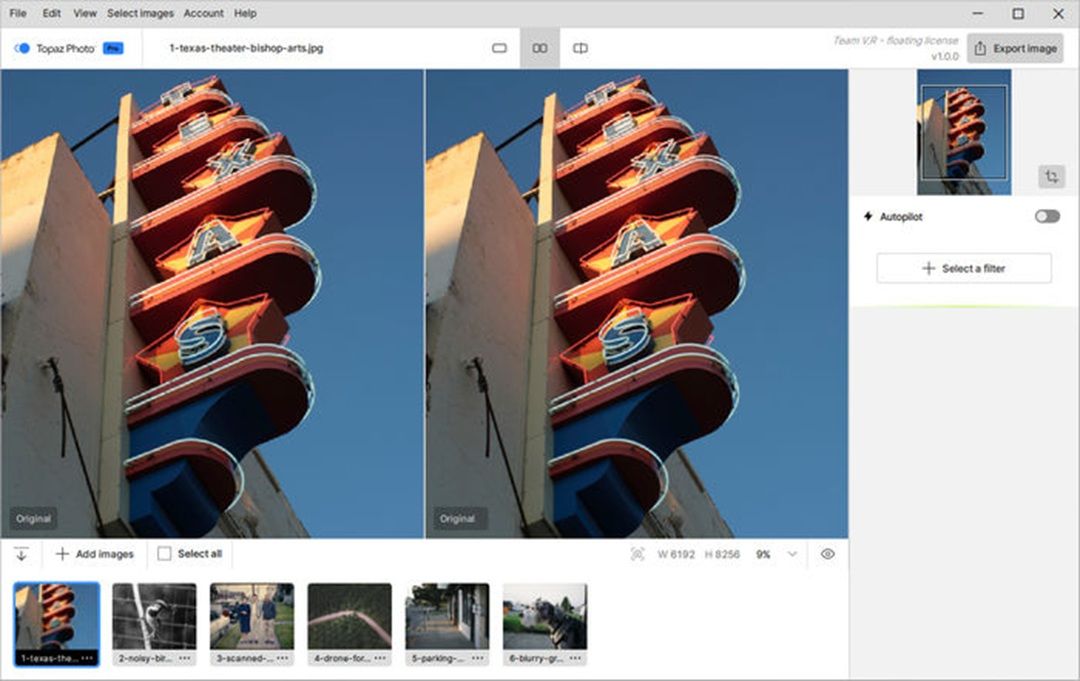Image resolution: width=1080 pixels, height=681 pixels.
Task: Open the zoom percentage dropdown
Action: coord(791,553)
